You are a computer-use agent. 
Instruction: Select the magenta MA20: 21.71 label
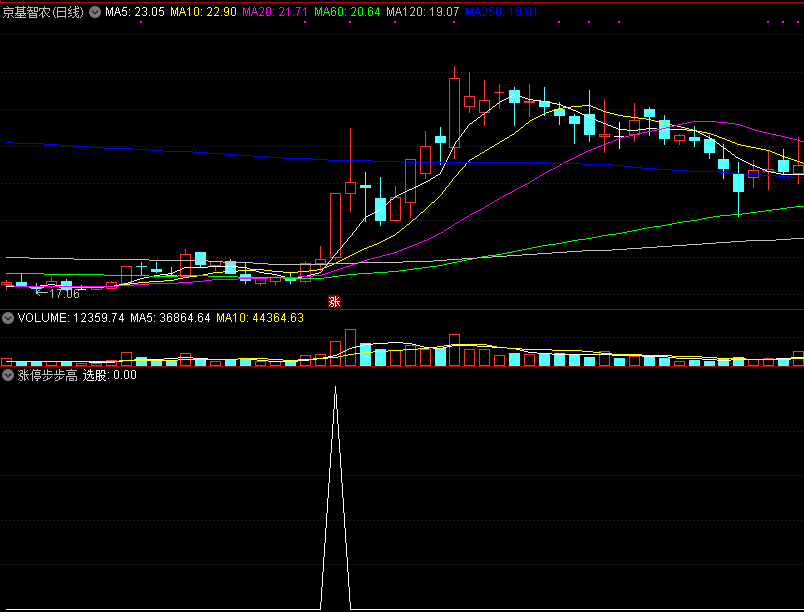[x=275, y=12]
